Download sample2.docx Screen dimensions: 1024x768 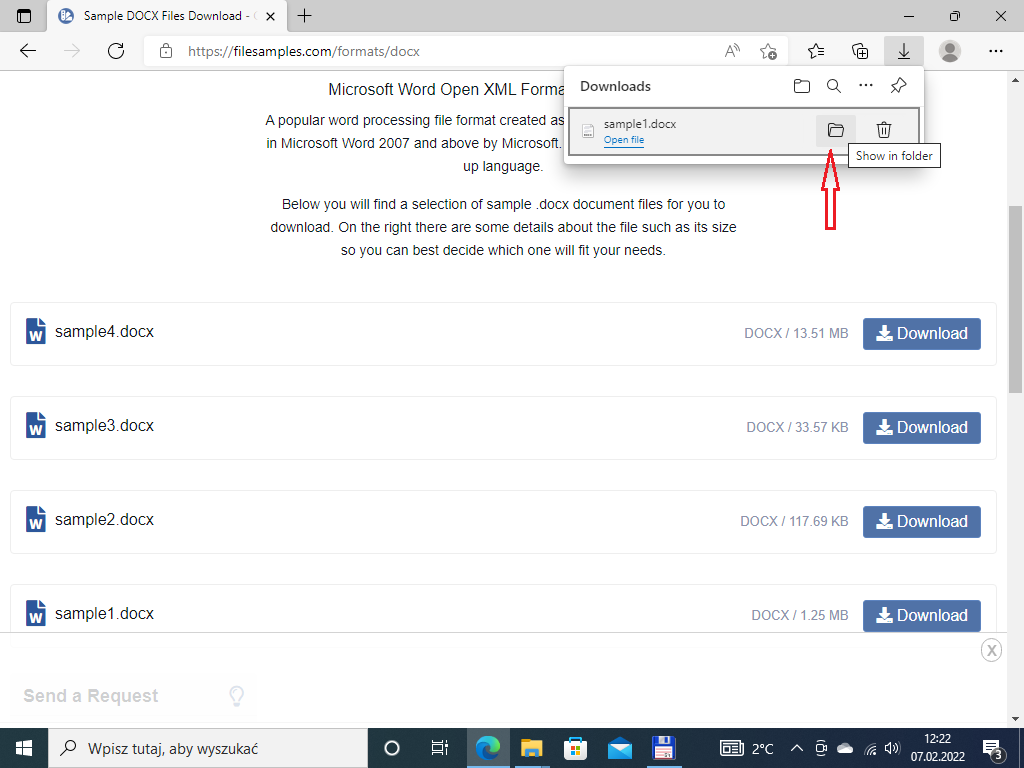[921, 522]
